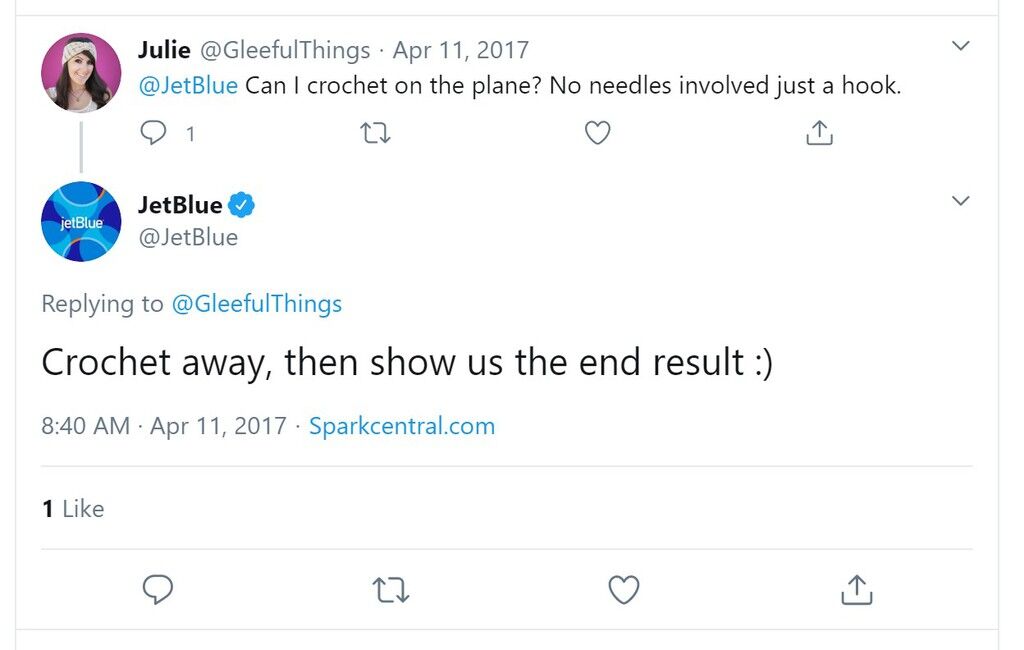Reply to JetBlue's Crochet away tweet
1024x650 pixels.
(x=157, y=589)
